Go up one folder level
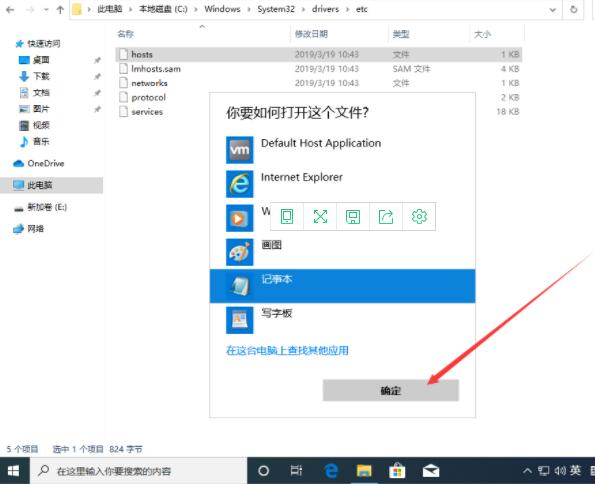Image resolution: width=595 pixels, height=484 pixels. 60,9
